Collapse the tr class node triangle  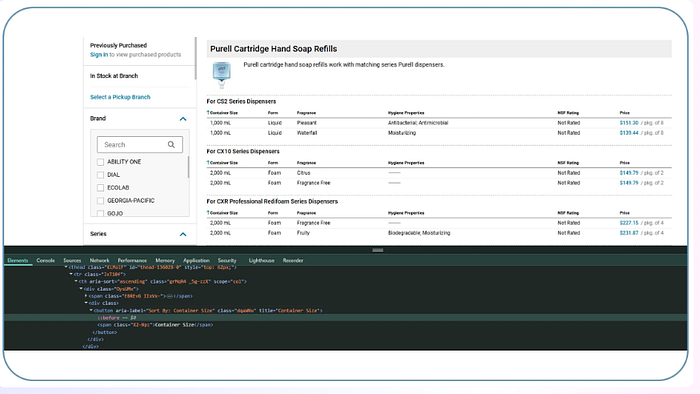(x=71, y=274)
